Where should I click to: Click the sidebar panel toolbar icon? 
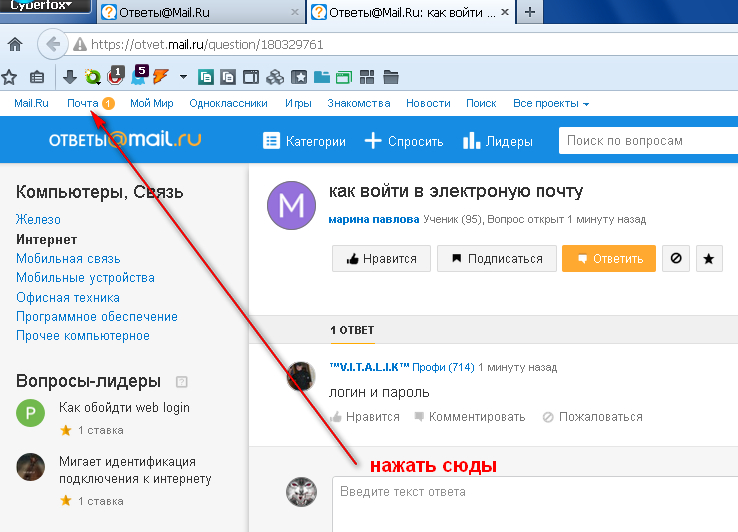coord(251,77)
